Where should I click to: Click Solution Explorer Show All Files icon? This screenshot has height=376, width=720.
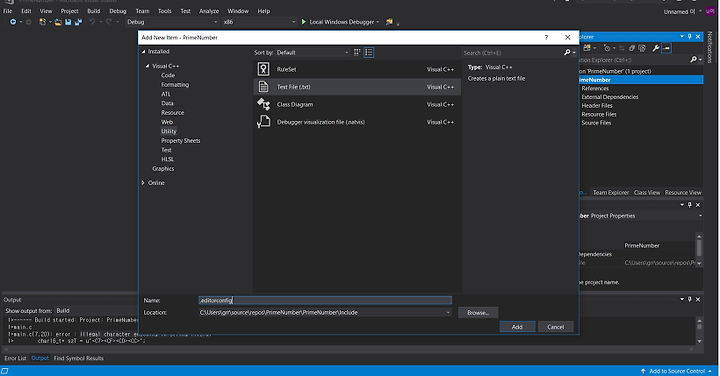click(x=642, y=48)
